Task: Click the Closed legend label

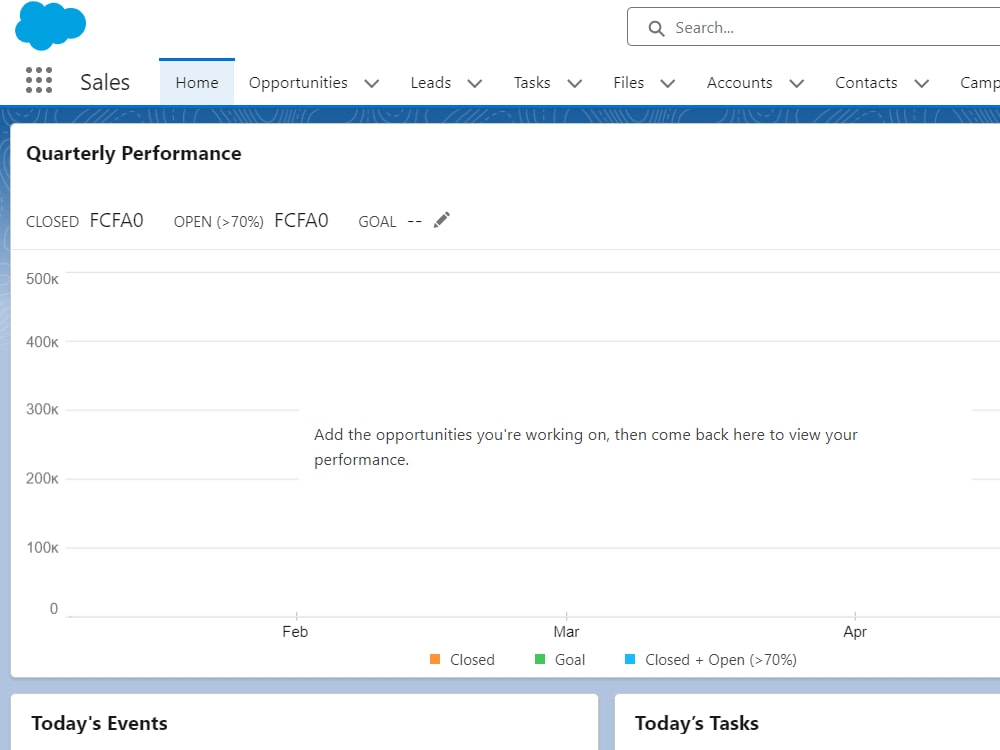Action: [x=472, y=660]
